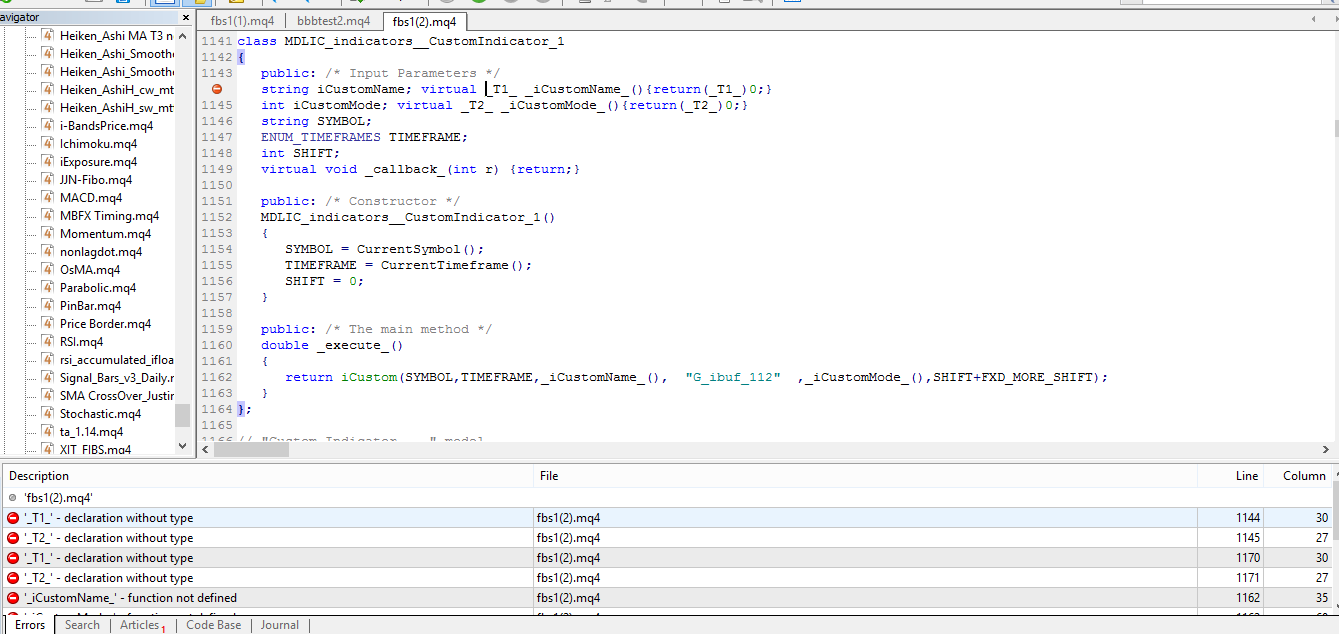Click the RSI.mq4 file icon
The height and width of the screenshot is (634, 1339).
[48, 342]
